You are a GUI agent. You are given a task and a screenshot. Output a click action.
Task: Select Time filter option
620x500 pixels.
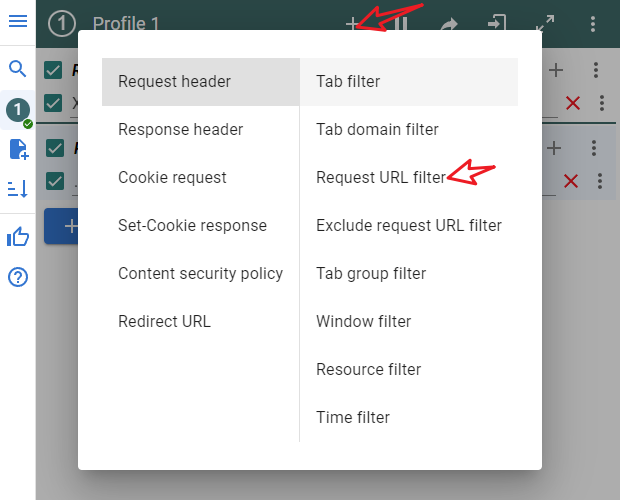353,418
